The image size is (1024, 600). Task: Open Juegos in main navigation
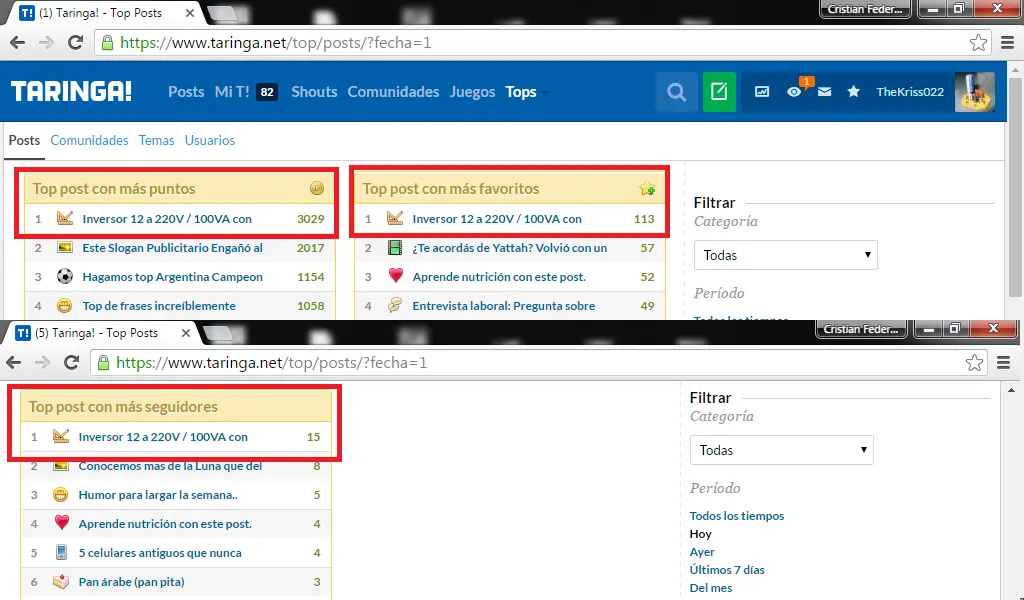472,92
